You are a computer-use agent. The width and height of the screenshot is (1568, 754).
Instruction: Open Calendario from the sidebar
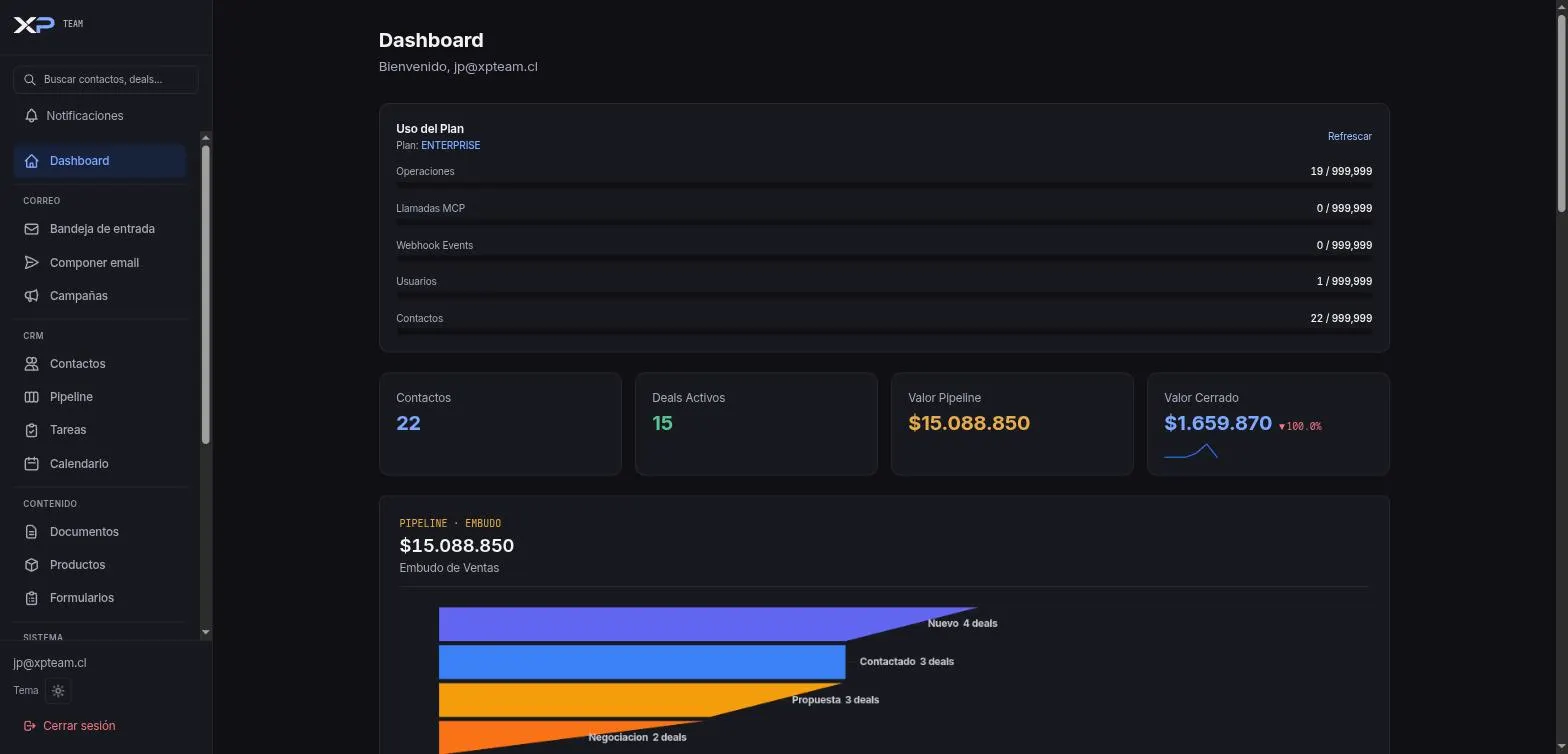(x=100, y=464)
